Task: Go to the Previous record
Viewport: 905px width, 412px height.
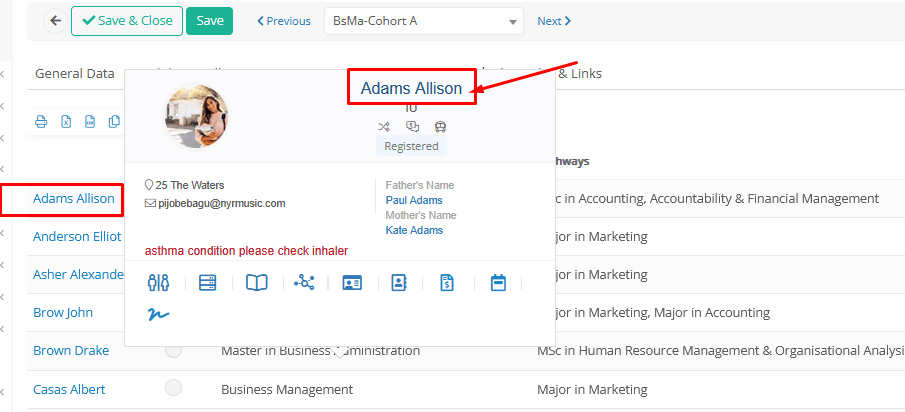Action: 284,21
